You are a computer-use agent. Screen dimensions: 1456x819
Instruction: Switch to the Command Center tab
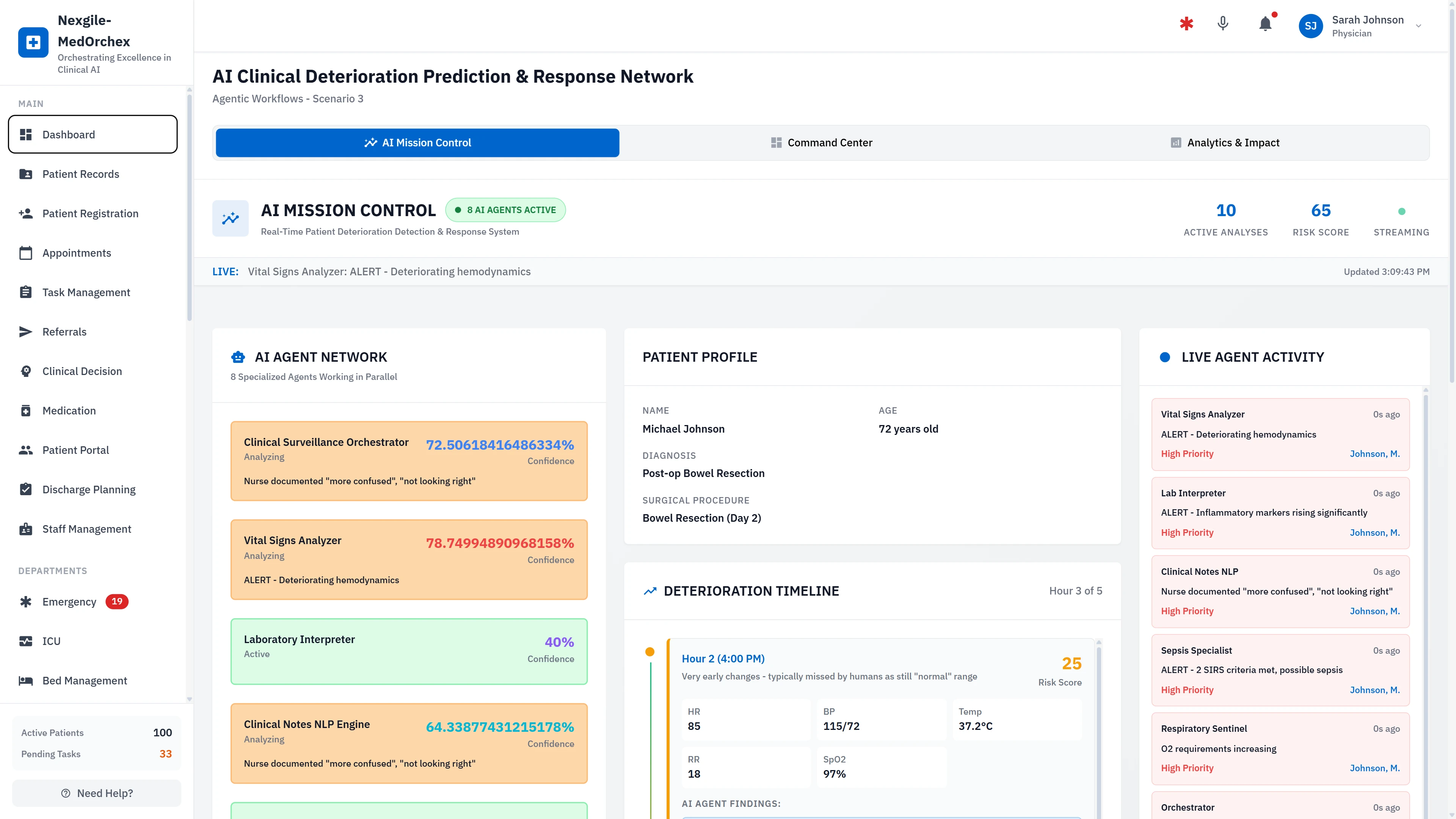coord(821,143)
